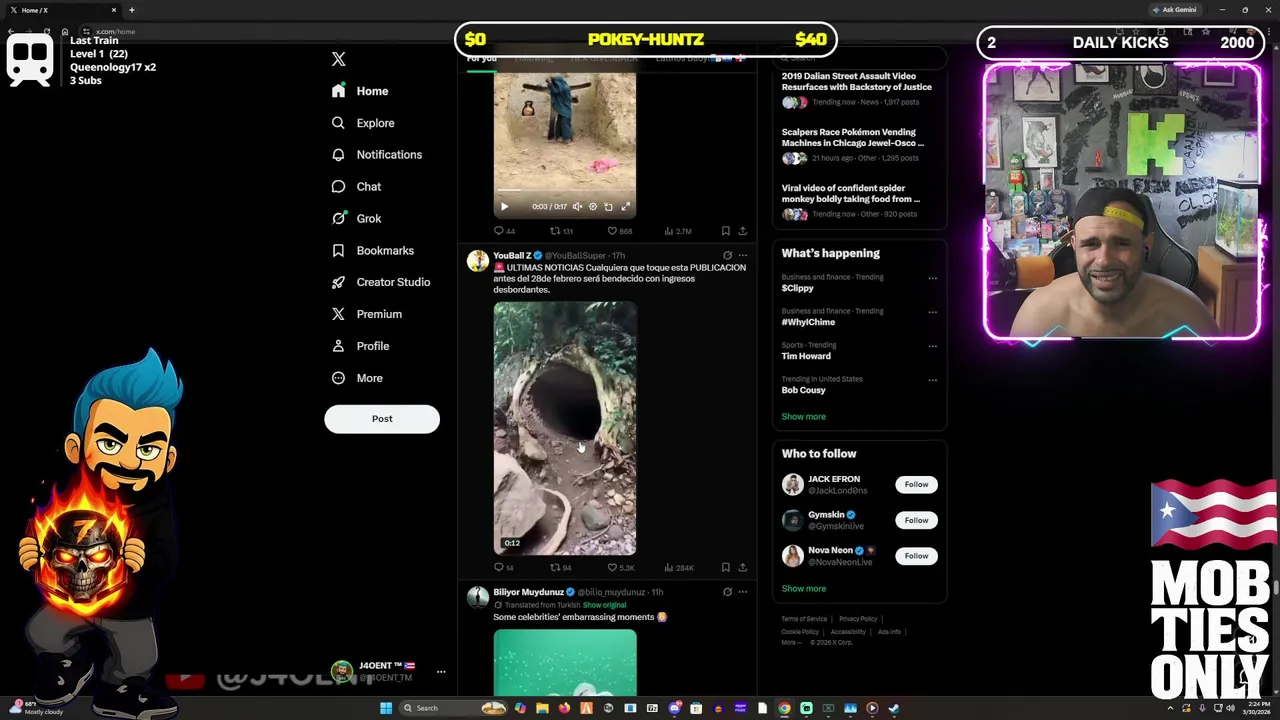
Task: View analytics for the post with 284K views
Action: click(x=679, y=567)
